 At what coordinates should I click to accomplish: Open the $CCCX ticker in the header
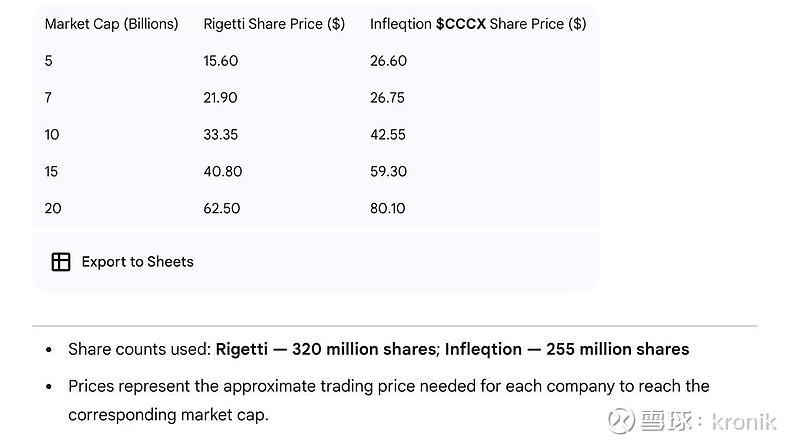coord(461,24)
